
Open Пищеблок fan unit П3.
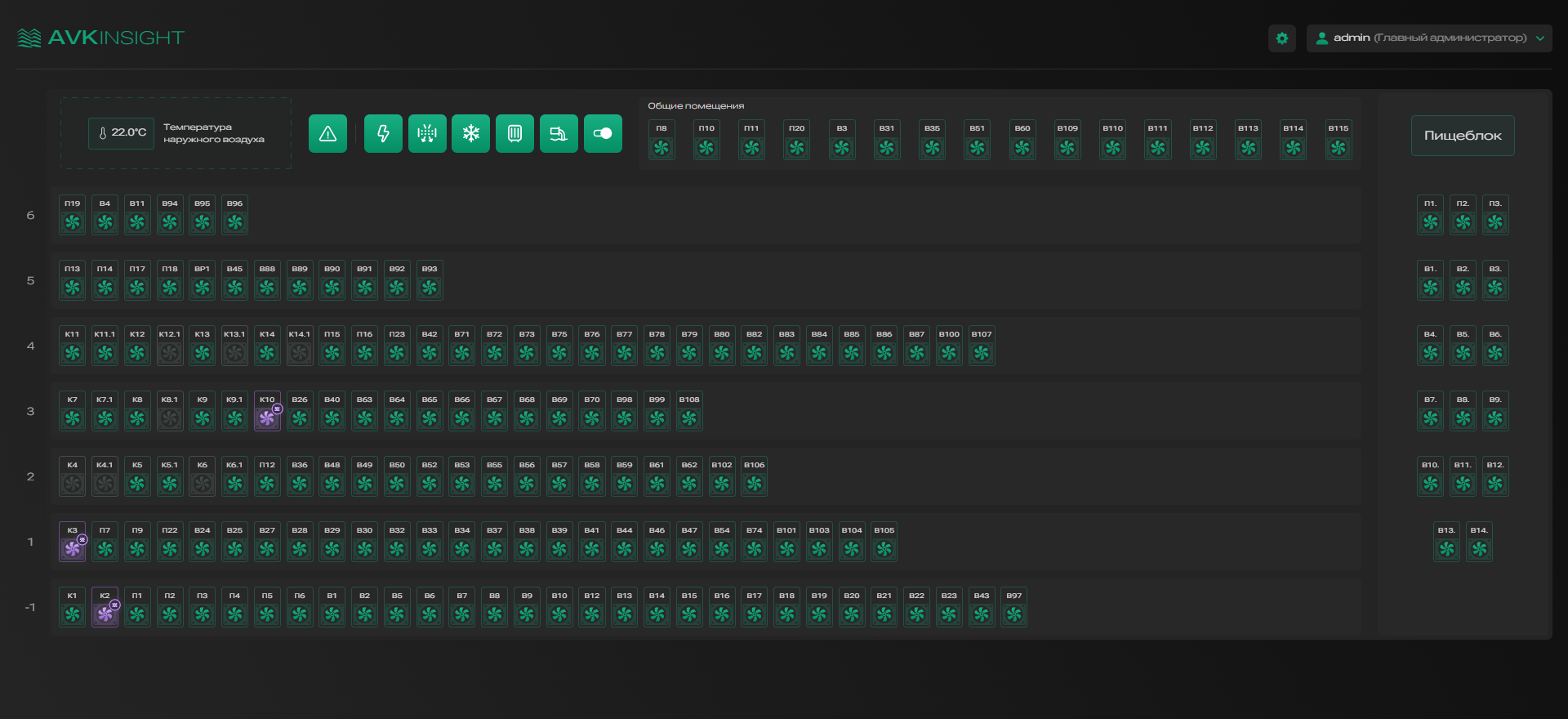[x=1495, y=215]
